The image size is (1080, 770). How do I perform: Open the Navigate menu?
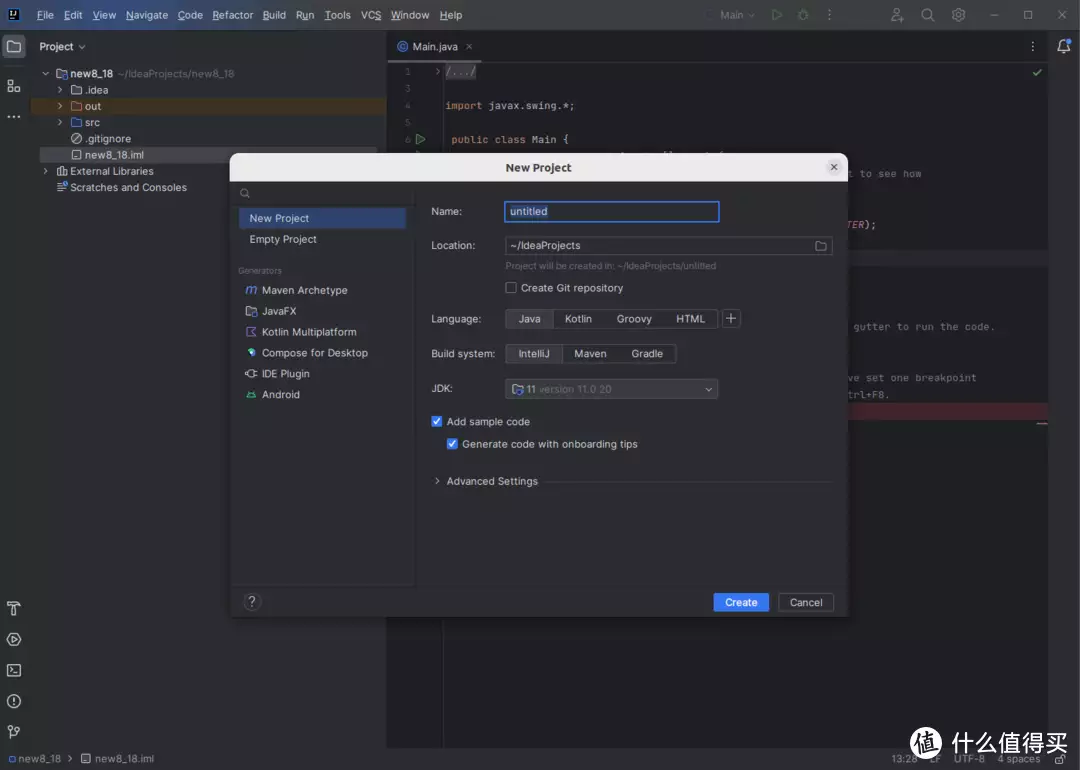[x=147, y=14]
